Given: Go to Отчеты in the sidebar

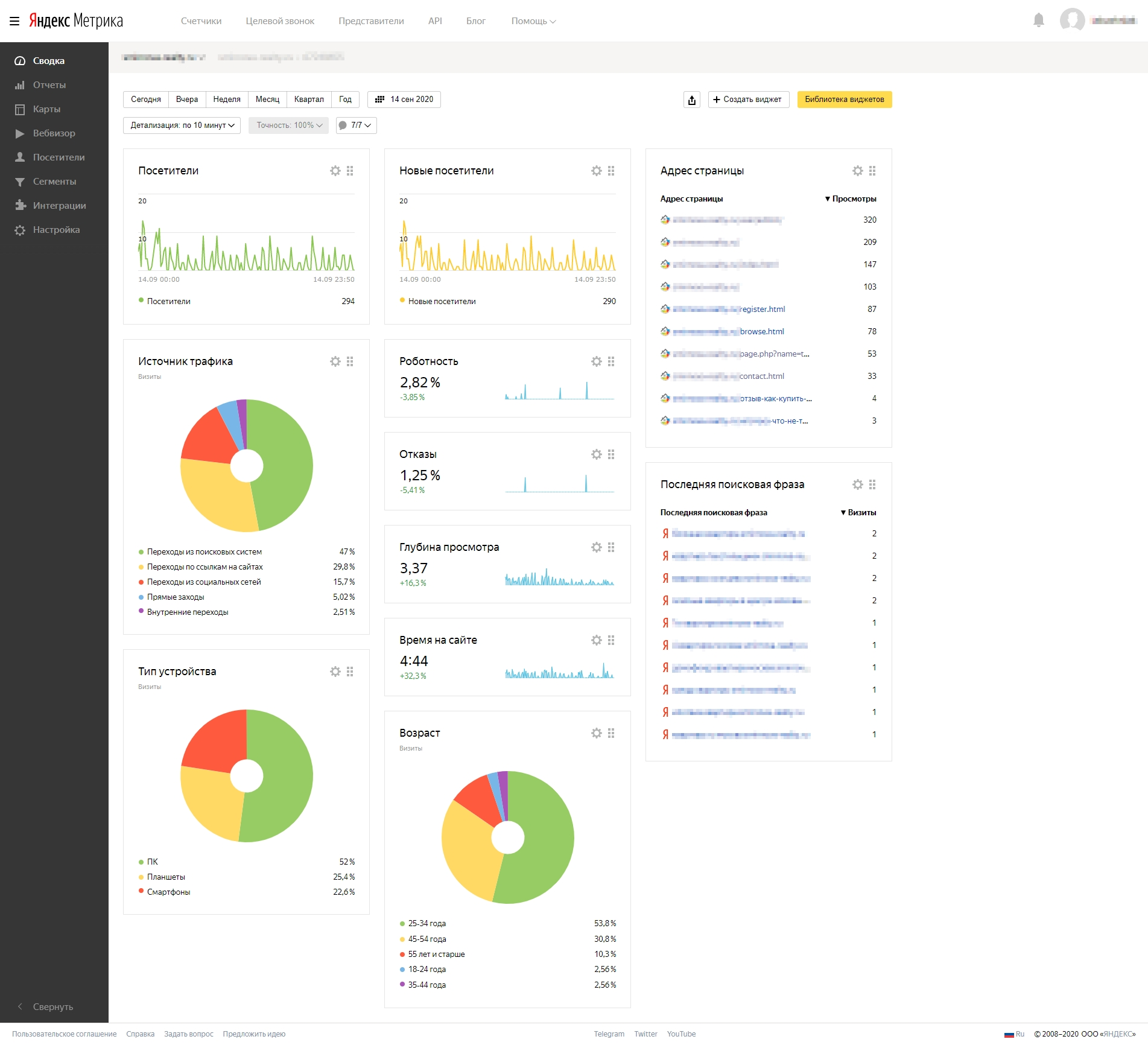Looking at the screenshot, I should click(x=49, y=85).
